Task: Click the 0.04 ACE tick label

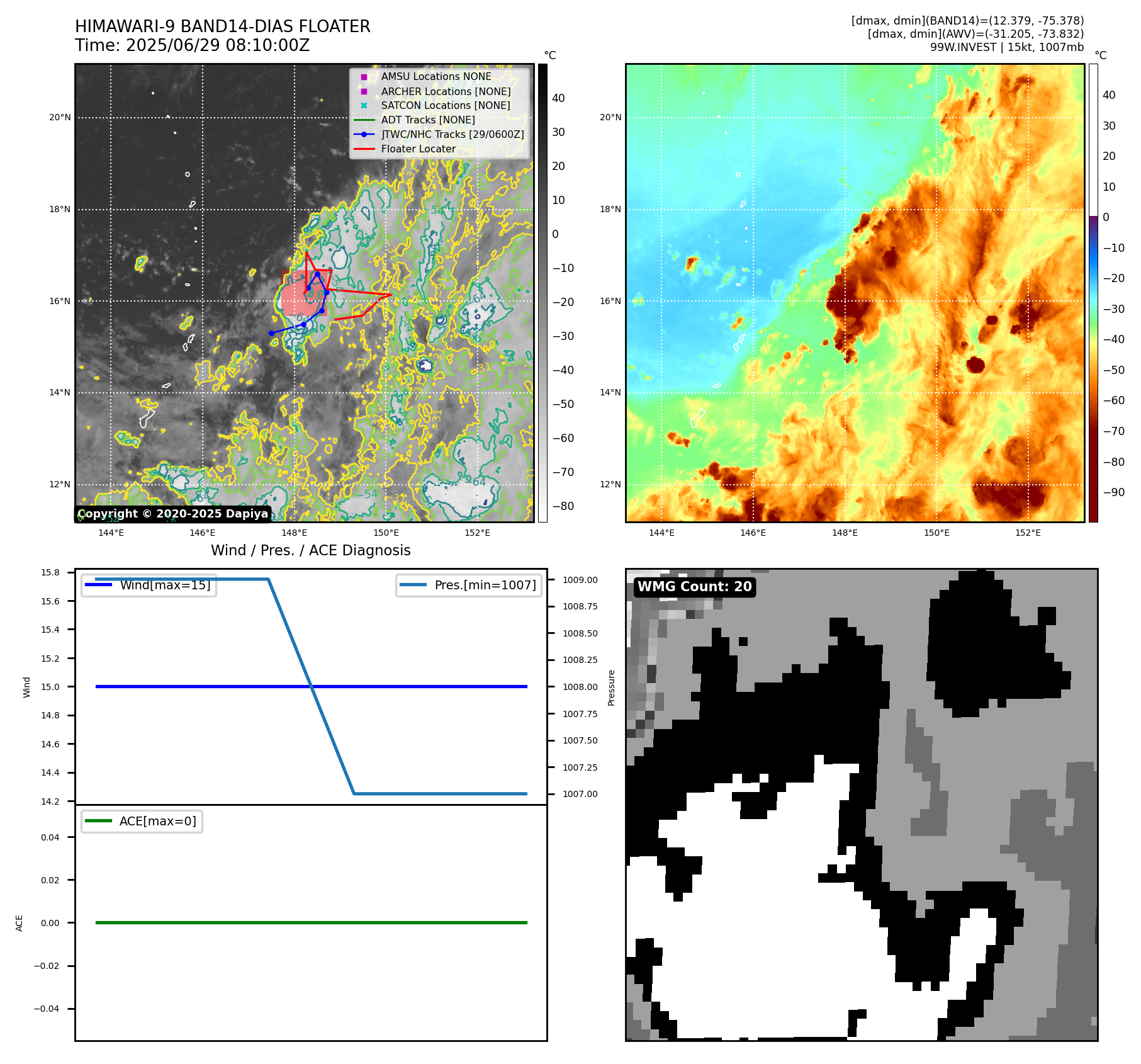Action: 50,837
